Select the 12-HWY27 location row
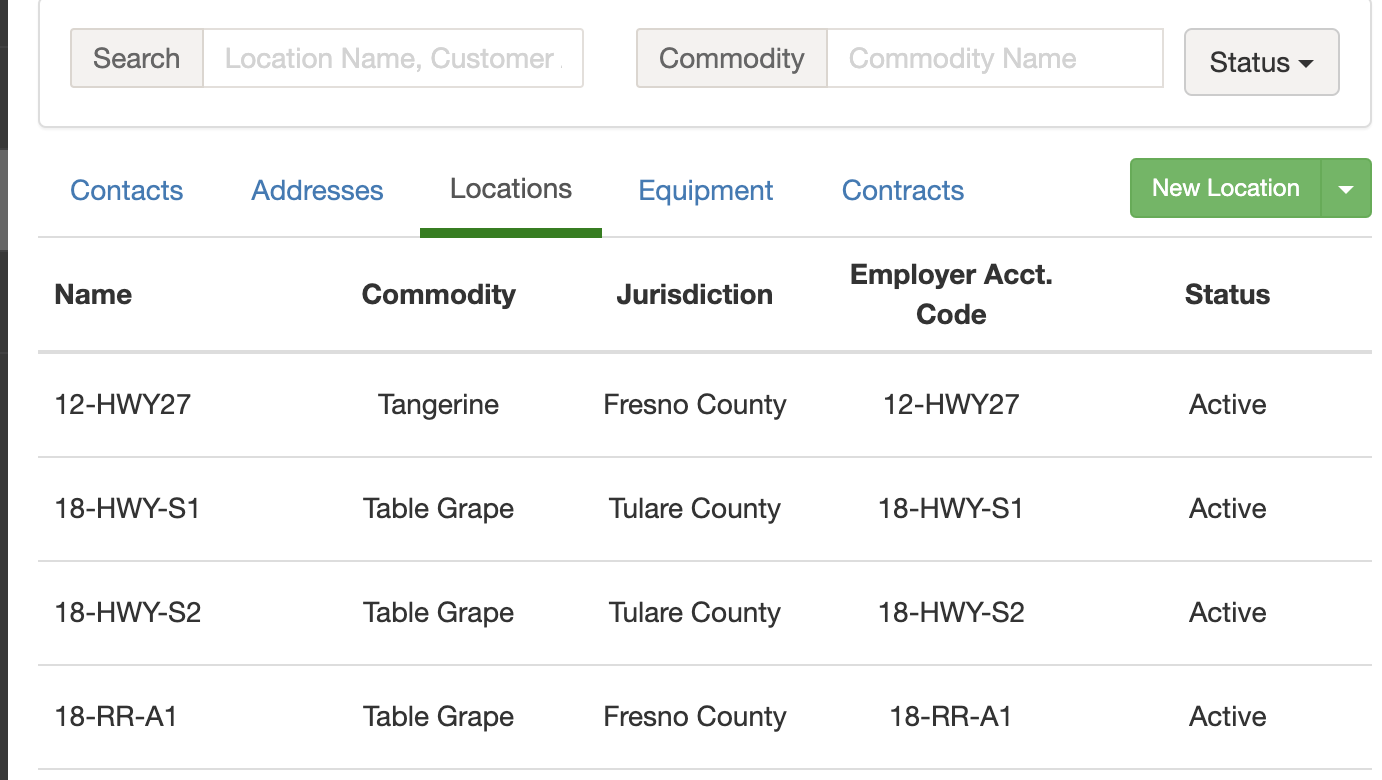 click(123, 404)
